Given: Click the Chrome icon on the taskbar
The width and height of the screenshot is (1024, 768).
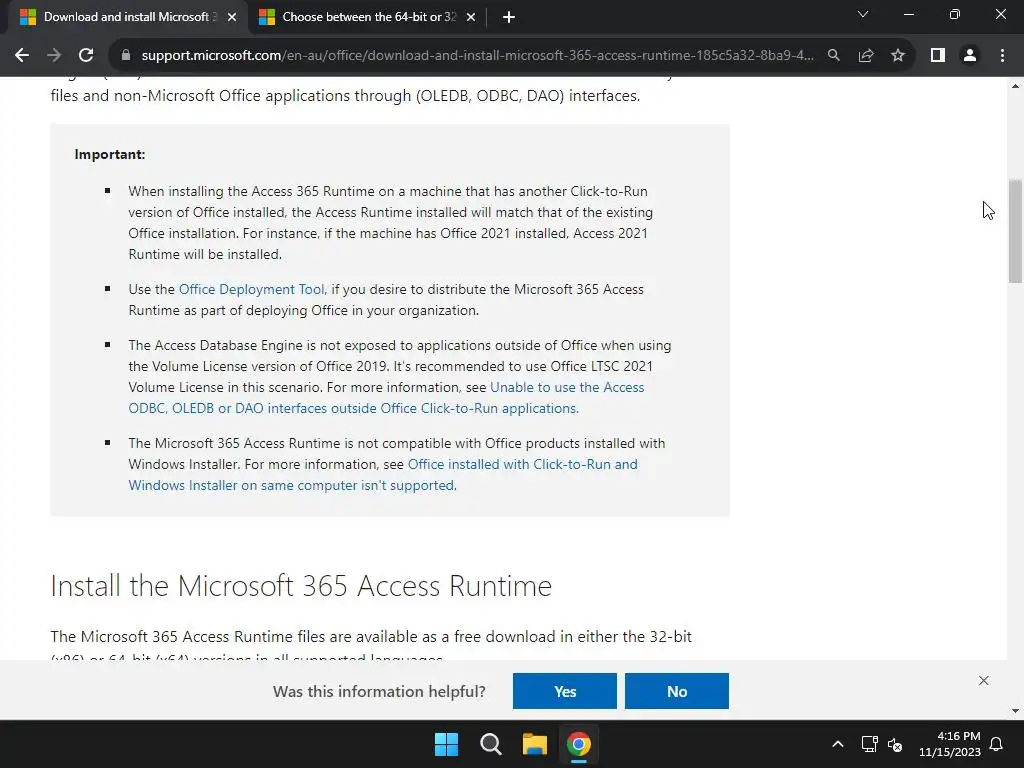Looking at the screenshot, I should click(579, 744).
